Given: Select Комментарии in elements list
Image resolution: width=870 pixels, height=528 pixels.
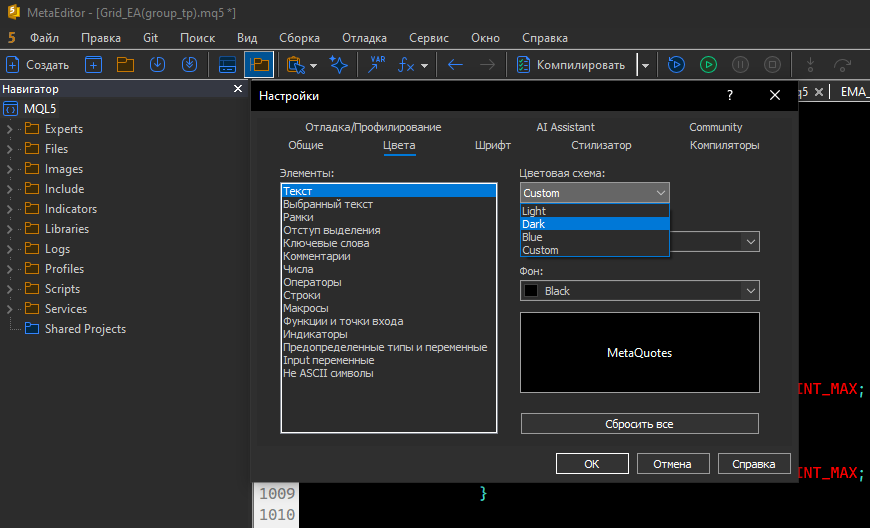Looking at the screenshot, I should pyautogui.click(x=317, y=256).
